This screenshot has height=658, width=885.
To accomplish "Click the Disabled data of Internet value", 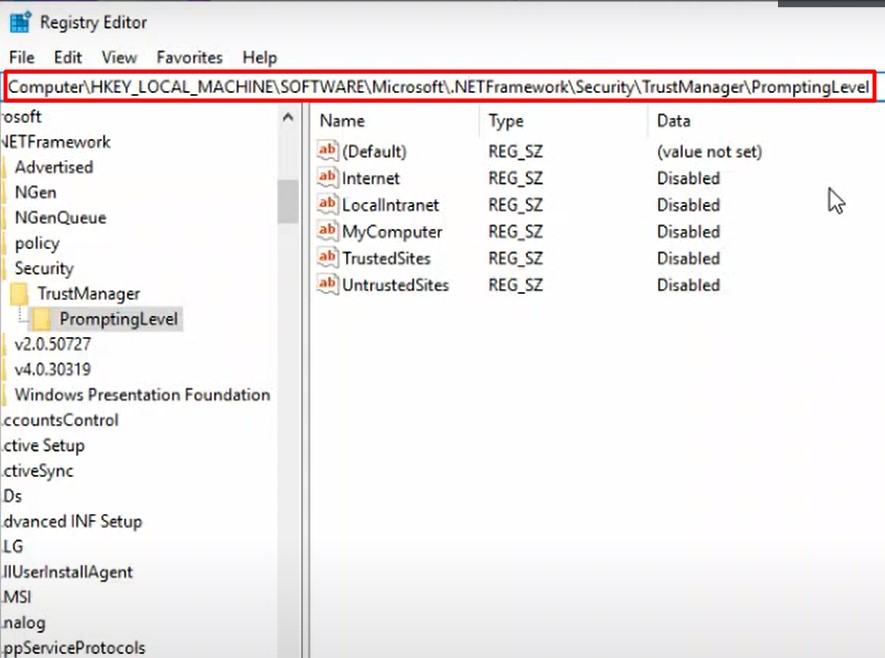I will [x=688, y=178].
